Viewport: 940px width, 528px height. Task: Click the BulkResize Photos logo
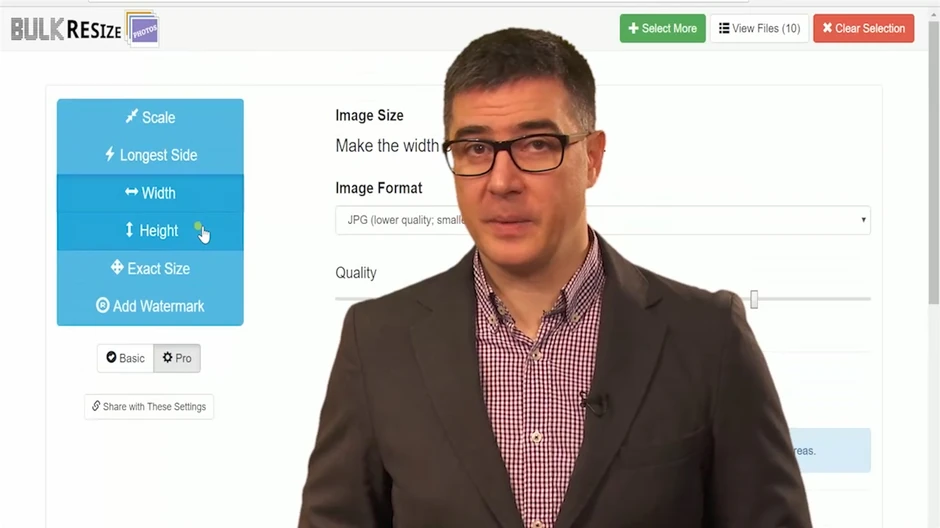coord(85,29)
